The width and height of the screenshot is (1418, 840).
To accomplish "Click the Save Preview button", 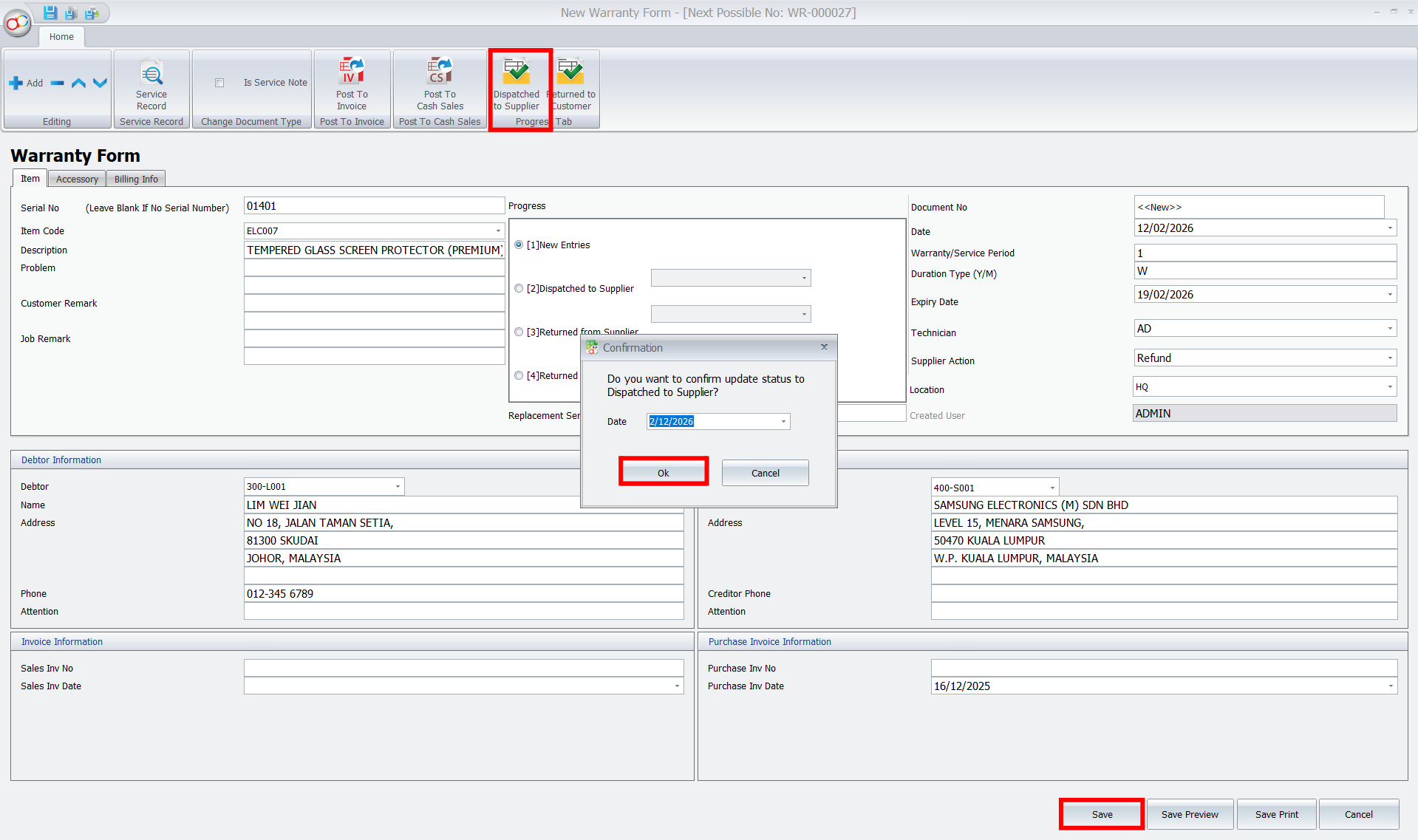I will tap(1189, 814).
